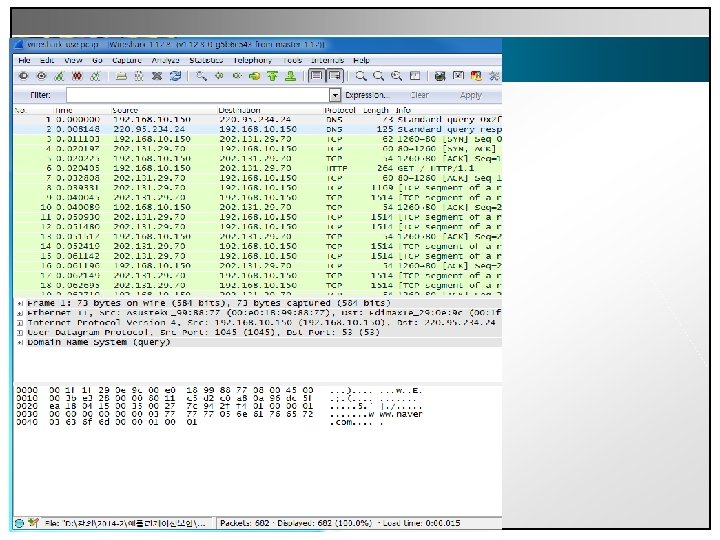Click the Clear filter button
The width and height of the screenshot is (720, 540).
point(419,95)
